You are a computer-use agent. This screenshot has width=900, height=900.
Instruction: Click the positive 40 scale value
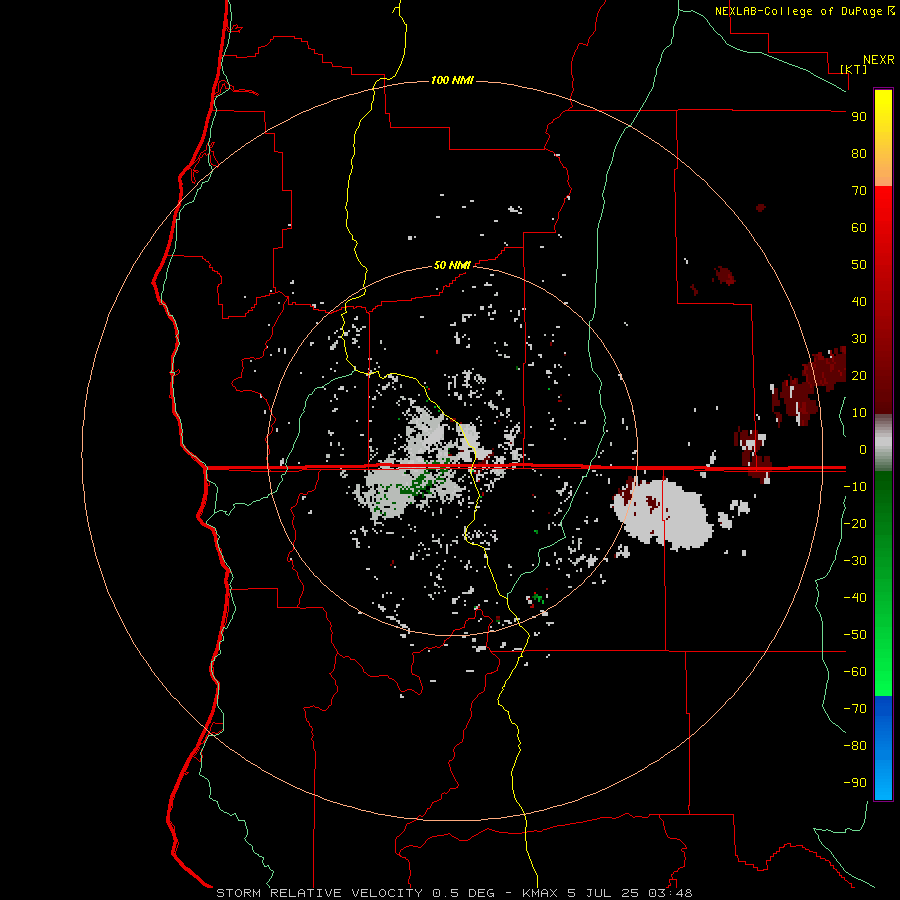pyautogui.click(x=859, y=301)
